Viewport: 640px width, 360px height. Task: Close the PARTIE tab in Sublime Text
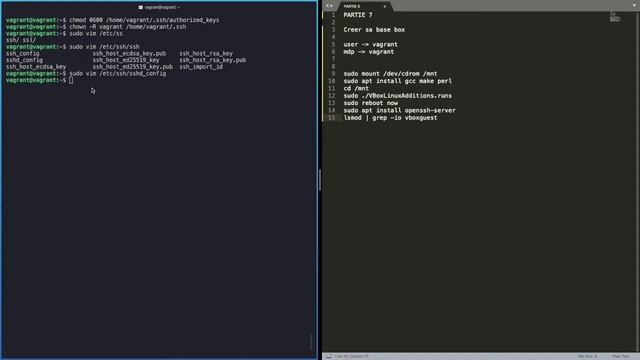click(384, 7)
